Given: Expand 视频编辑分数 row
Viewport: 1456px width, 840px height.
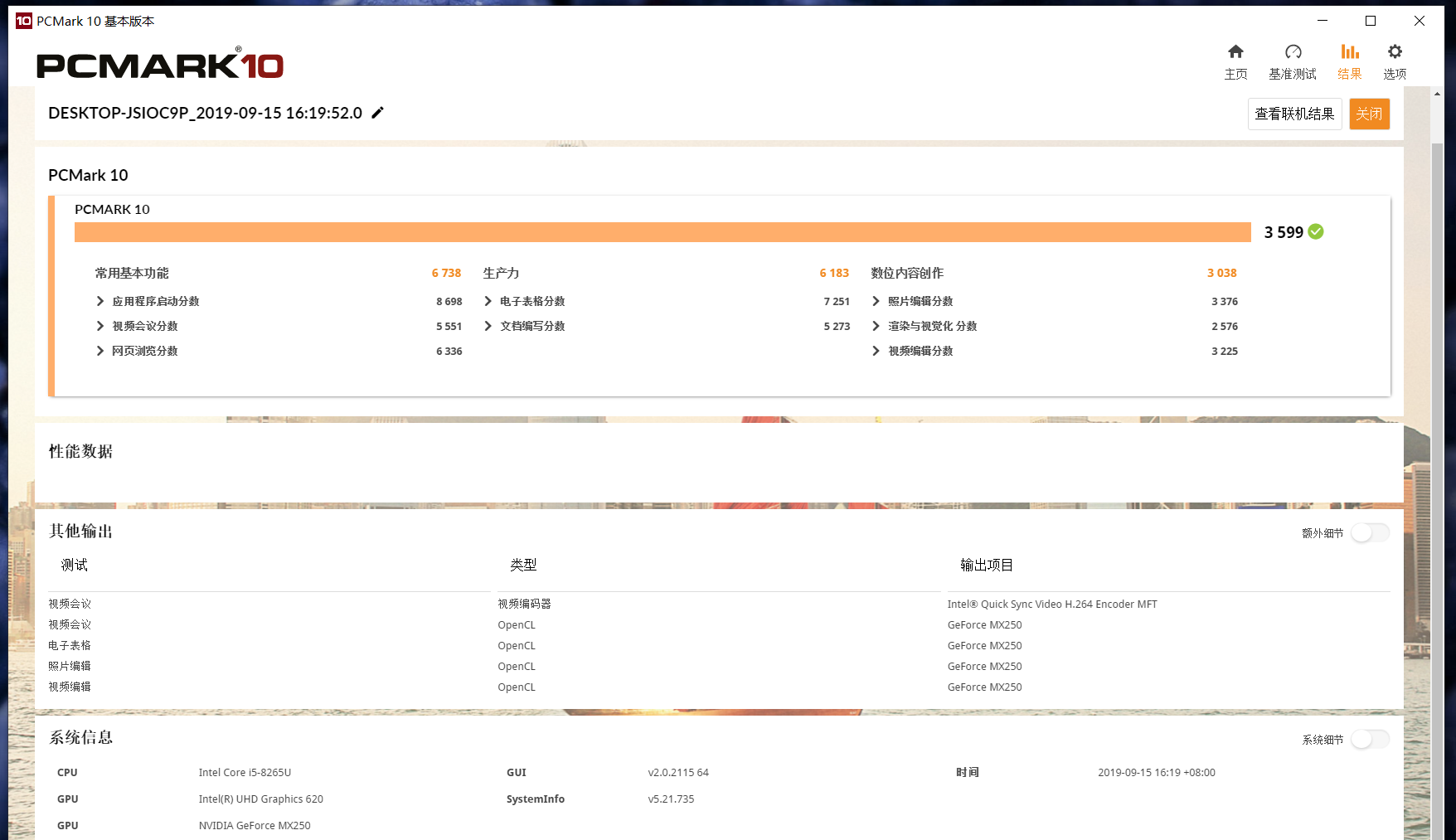Looking at the screenshot, I should pos(876,351).
